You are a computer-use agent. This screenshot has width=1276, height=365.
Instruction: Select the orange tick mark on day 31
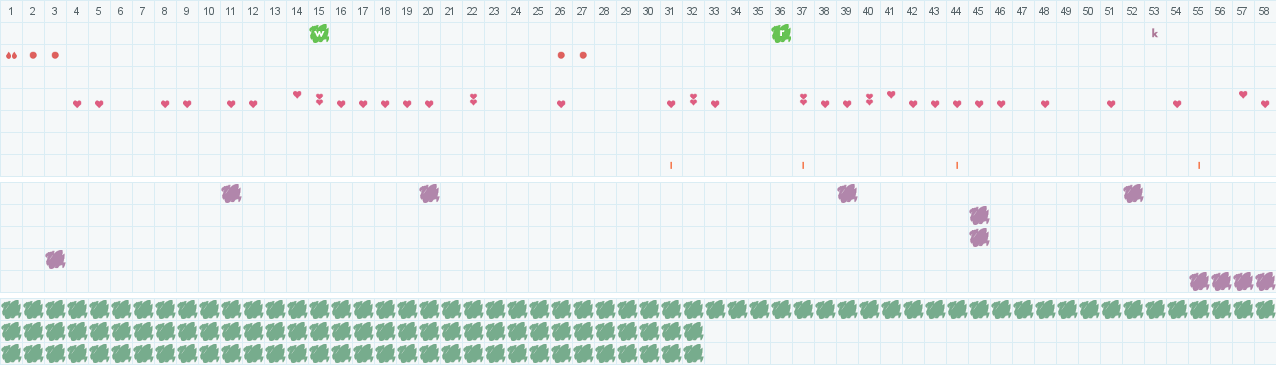click(671, 165)
